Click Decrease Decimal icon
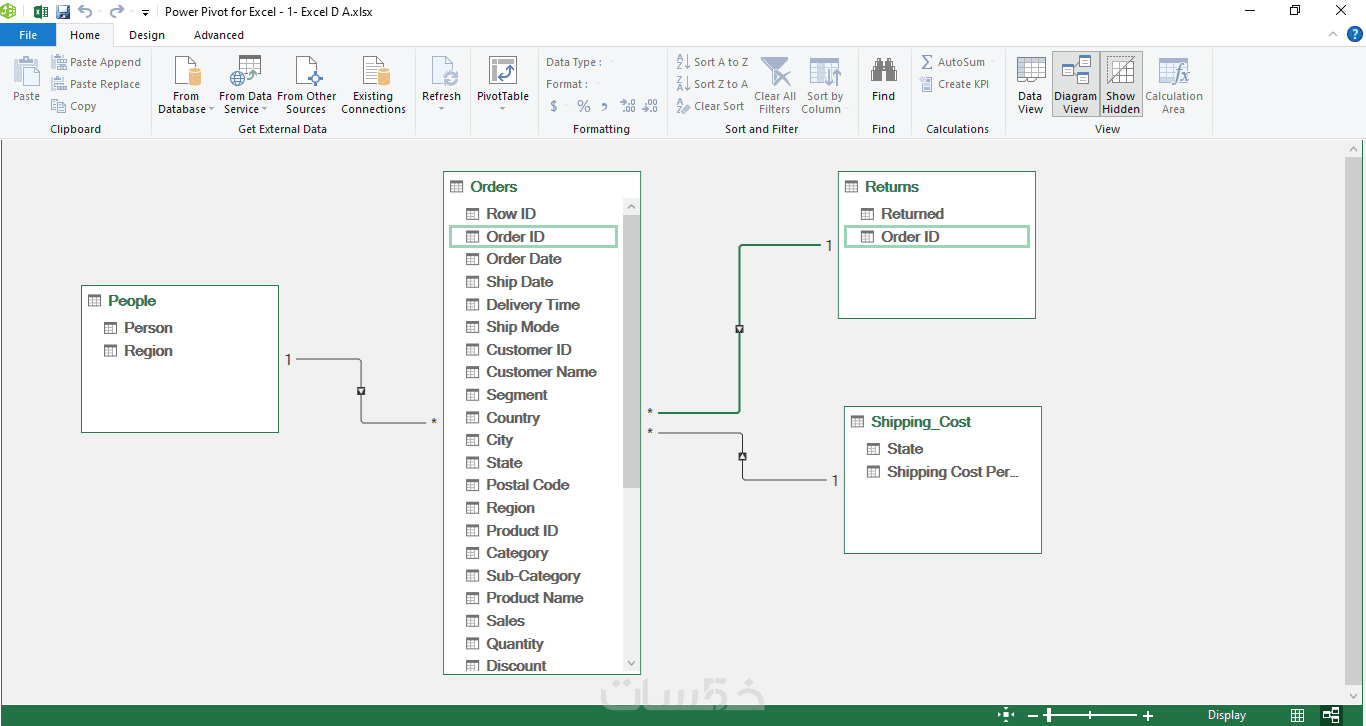 [650, 106]
